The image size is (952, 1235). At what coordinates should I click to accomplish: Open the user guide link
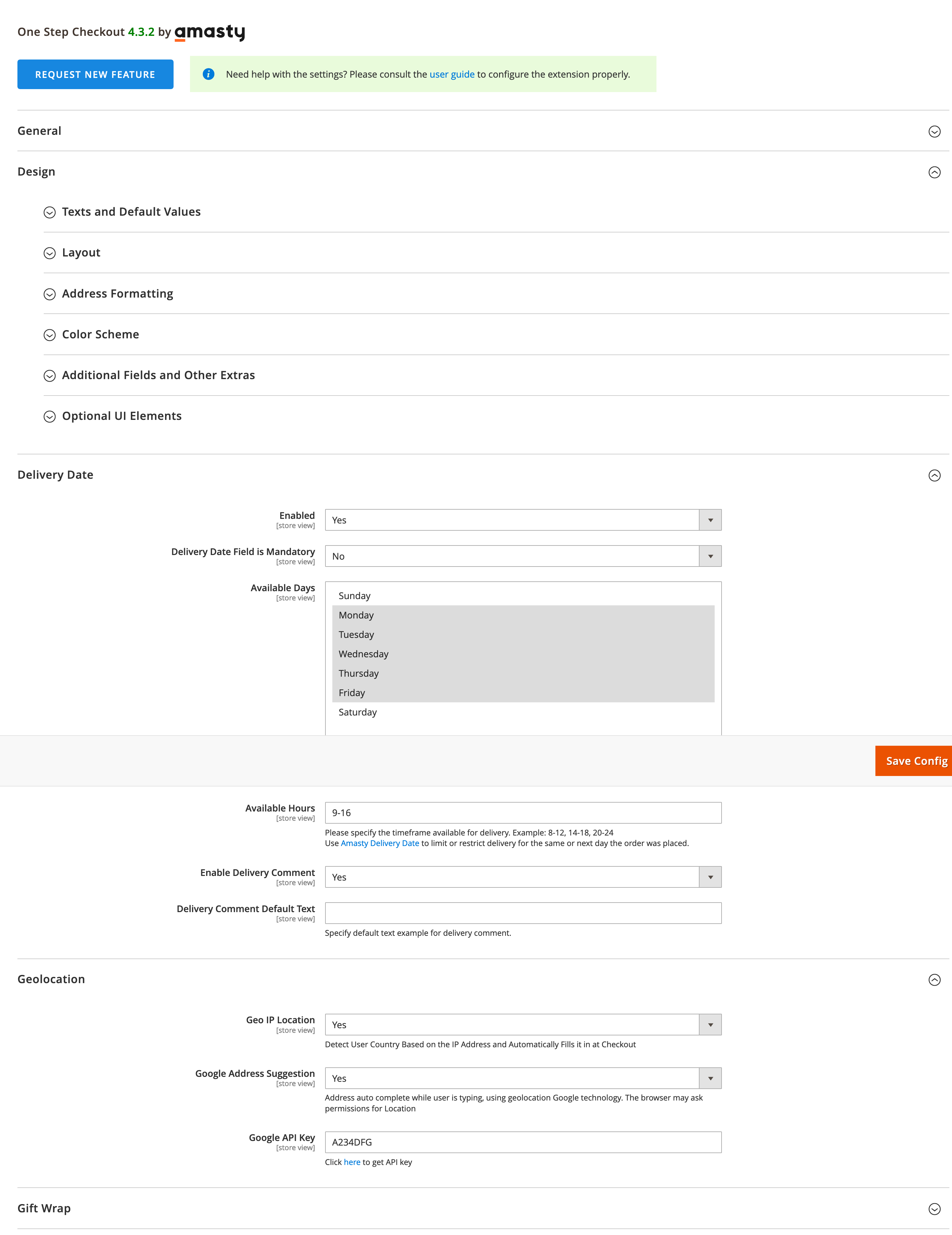pos(452,74)
